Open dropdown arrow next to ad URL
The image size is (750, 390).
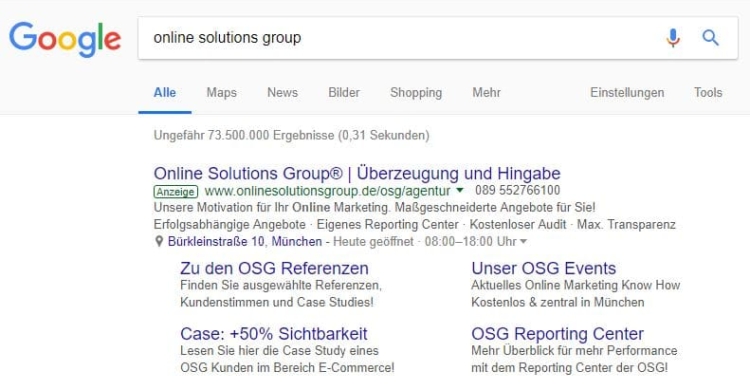460,190
